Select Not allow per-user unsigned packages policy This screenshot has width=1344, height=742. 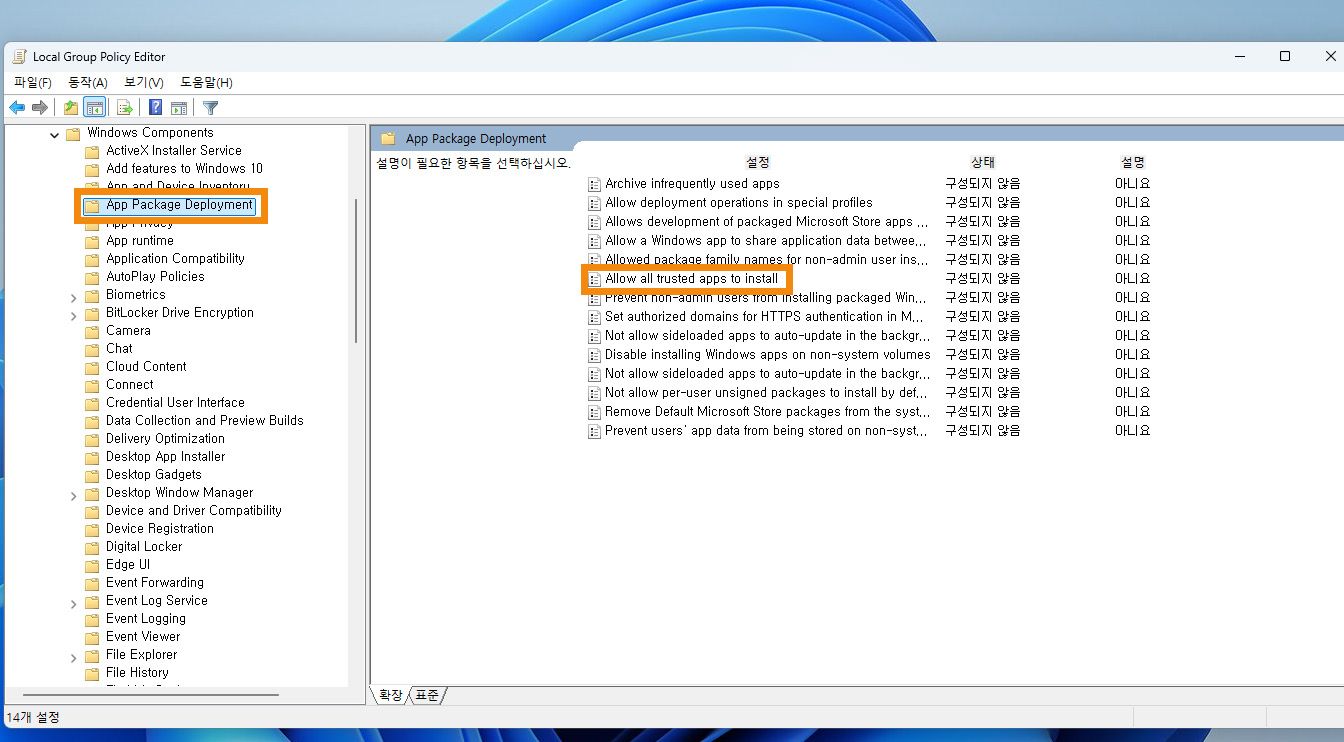coord(767,393)
